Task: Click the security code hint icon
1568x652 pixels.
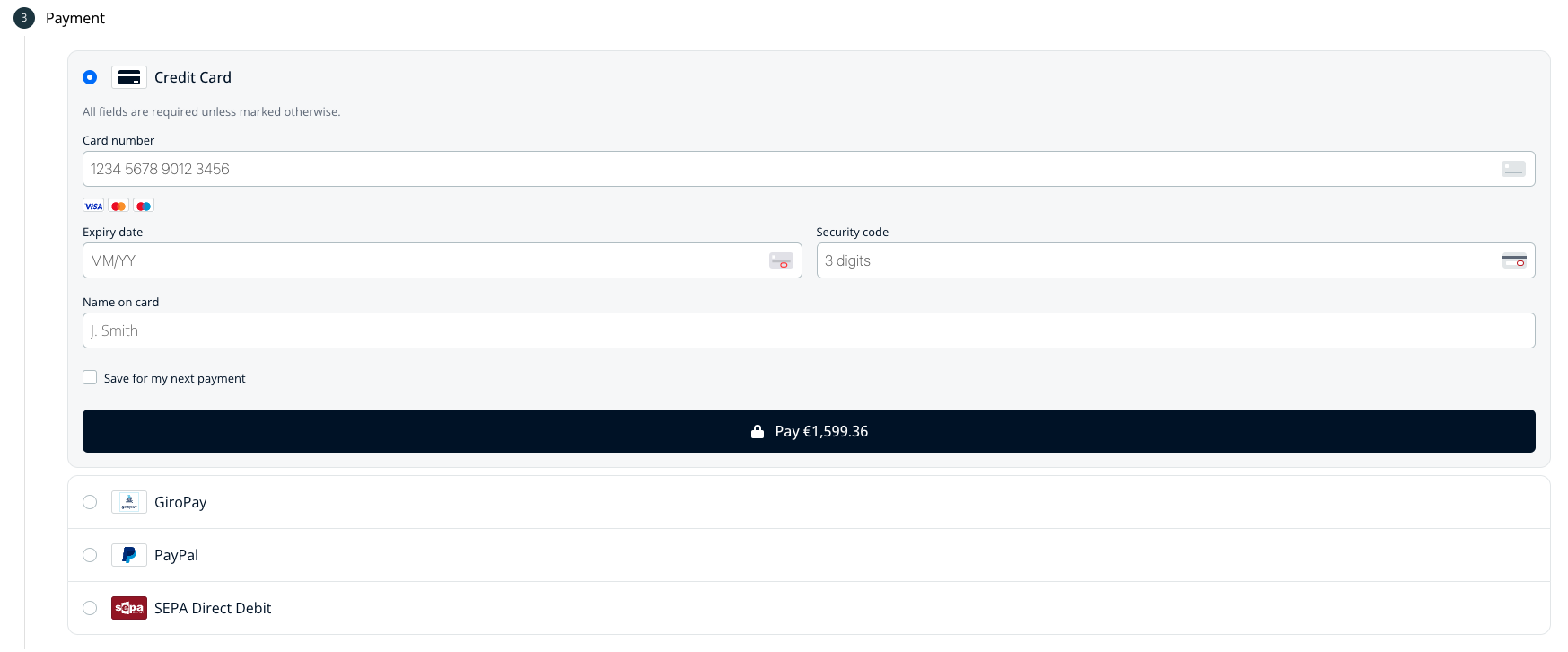Action: 1514,260
